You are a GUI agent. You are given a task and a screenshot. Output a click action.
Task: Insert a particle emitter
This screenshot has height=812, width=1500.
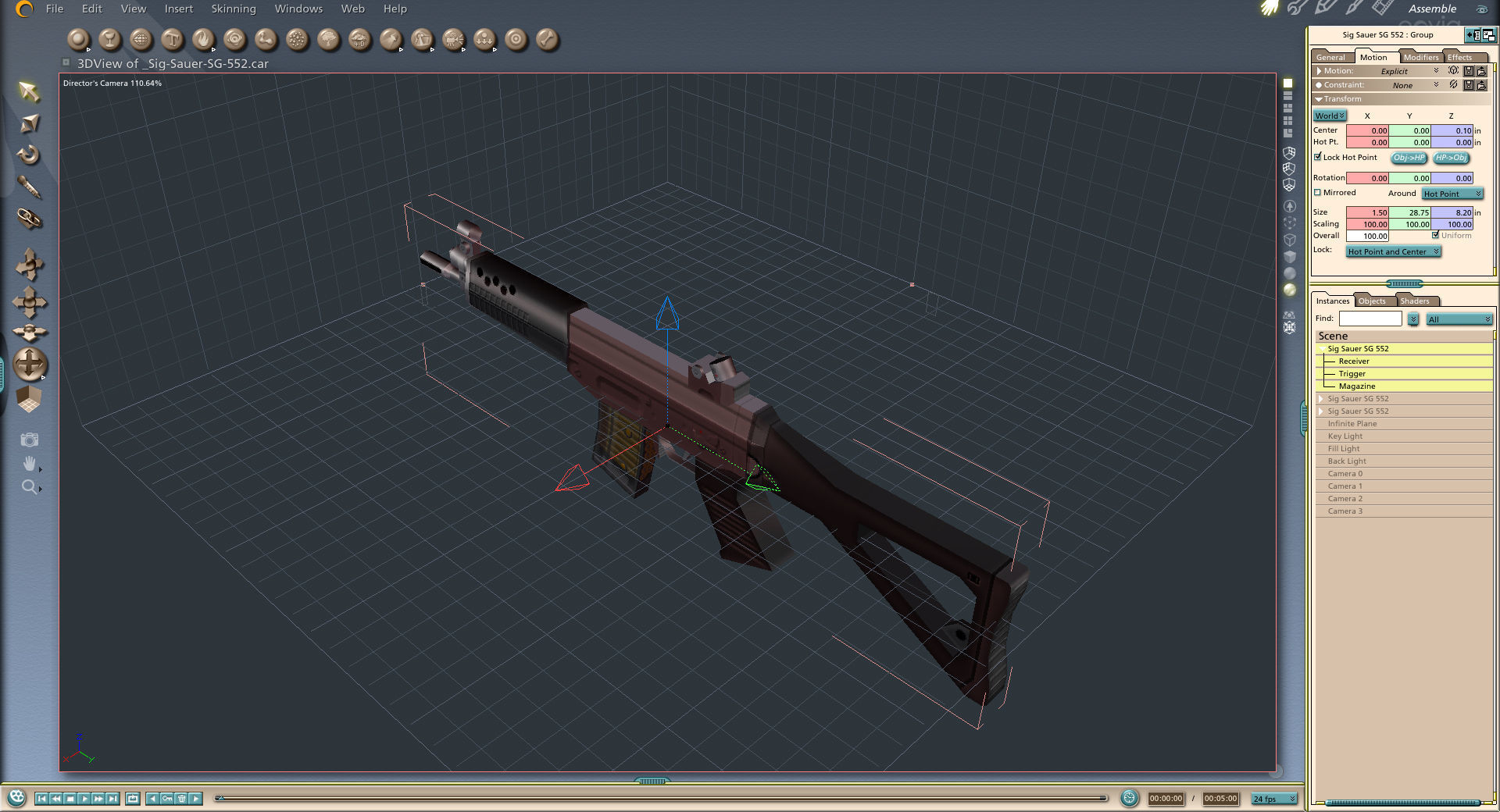click(x=297, y=39)
